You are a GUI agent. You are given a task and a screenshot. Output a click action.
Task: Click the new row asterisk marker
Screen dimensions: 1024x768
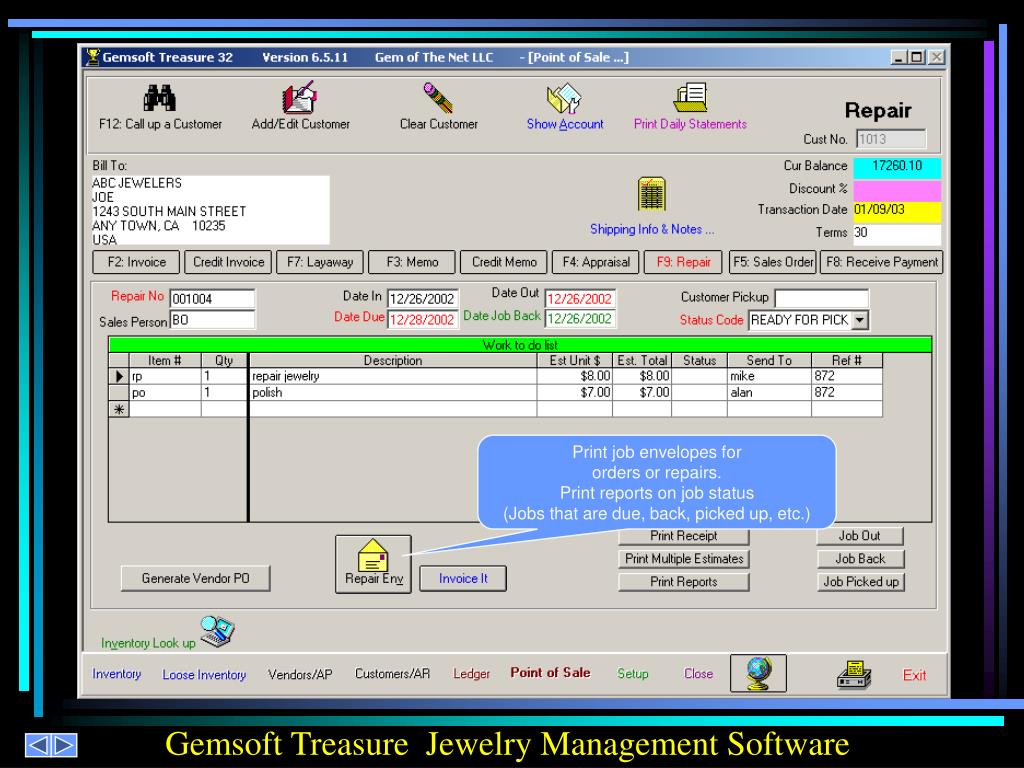(119, 409)
